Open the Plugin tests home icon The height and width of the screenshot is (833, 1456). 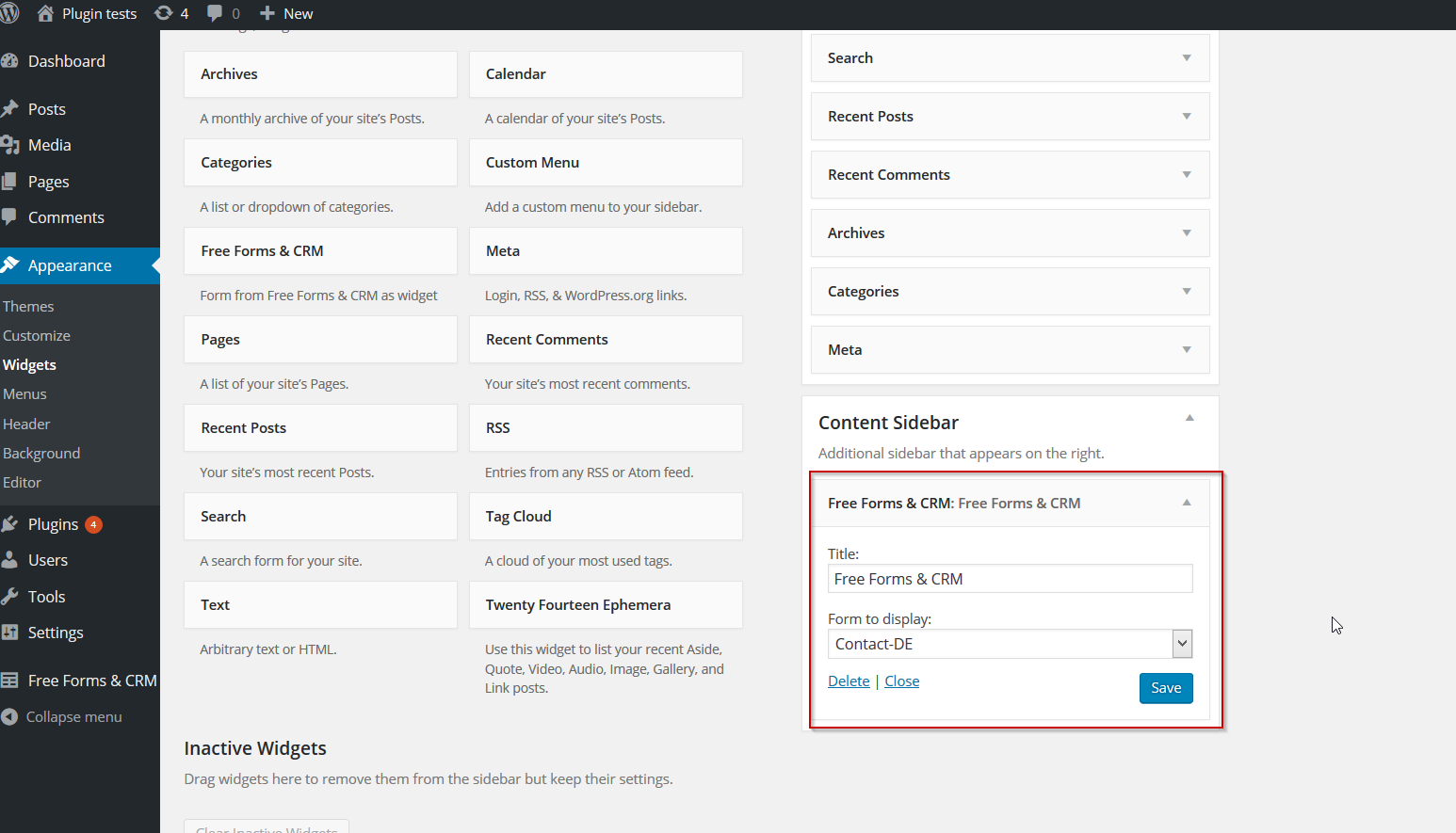(x=45, y=13)
